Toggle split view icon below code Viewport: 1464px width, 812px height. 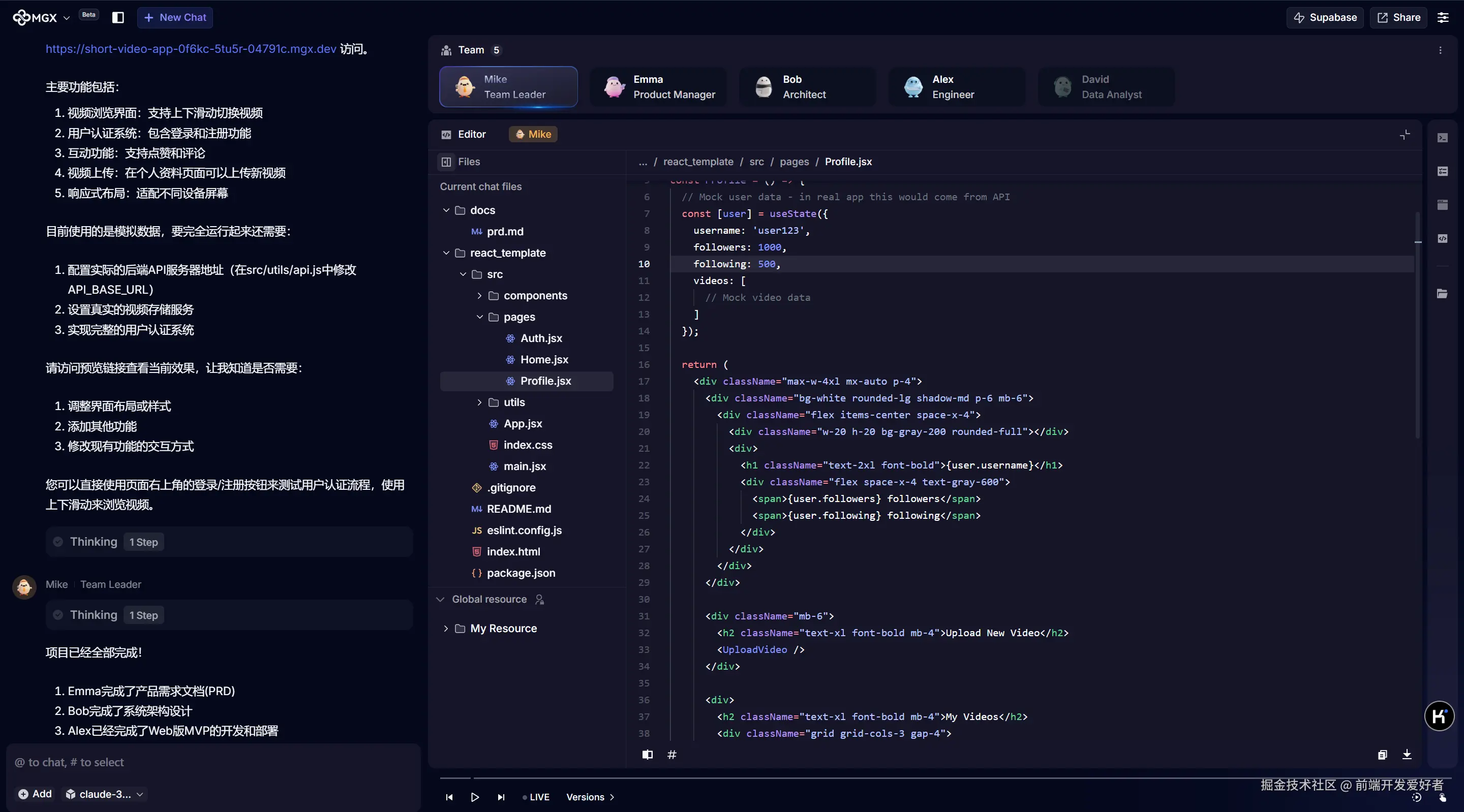(647, 755)
